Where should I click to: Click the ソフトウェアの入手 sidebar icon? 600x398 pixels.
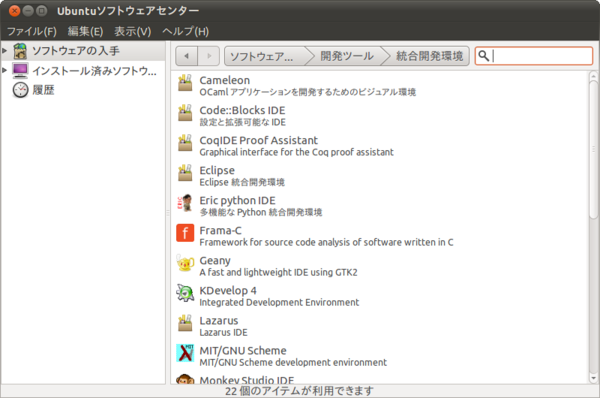(20, 51)
